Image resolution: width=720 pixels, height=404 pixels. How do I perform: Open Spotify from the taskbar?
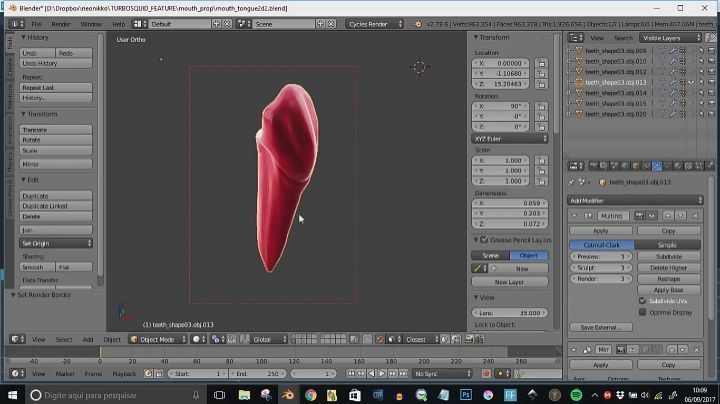[x=576, y=395]
